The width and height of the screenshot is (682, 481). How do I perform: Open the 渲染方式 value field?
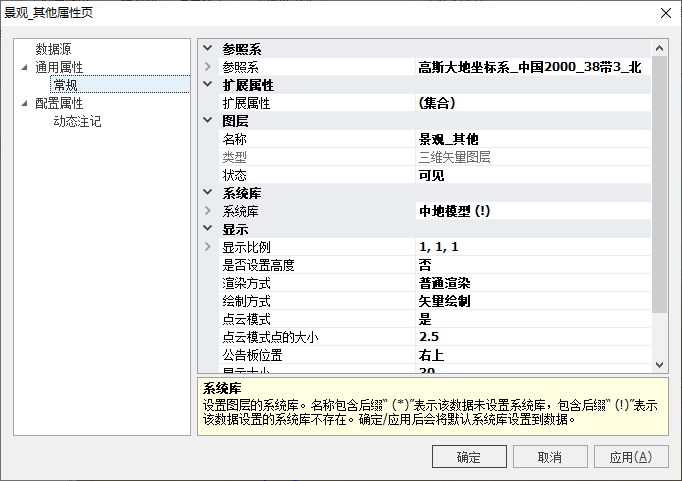coord(530,283)
